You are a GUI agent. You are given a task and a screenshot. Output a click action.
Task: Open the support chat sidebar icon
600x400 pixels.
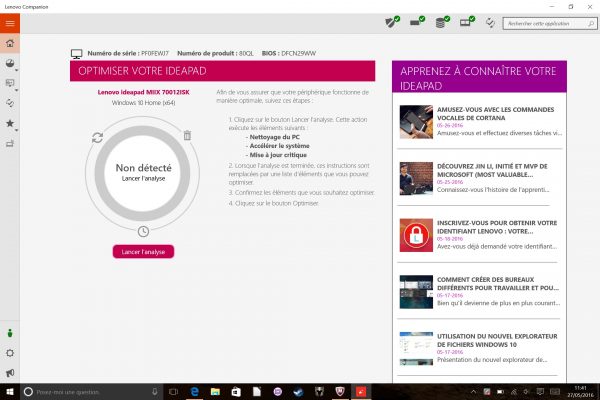(10, 83)
